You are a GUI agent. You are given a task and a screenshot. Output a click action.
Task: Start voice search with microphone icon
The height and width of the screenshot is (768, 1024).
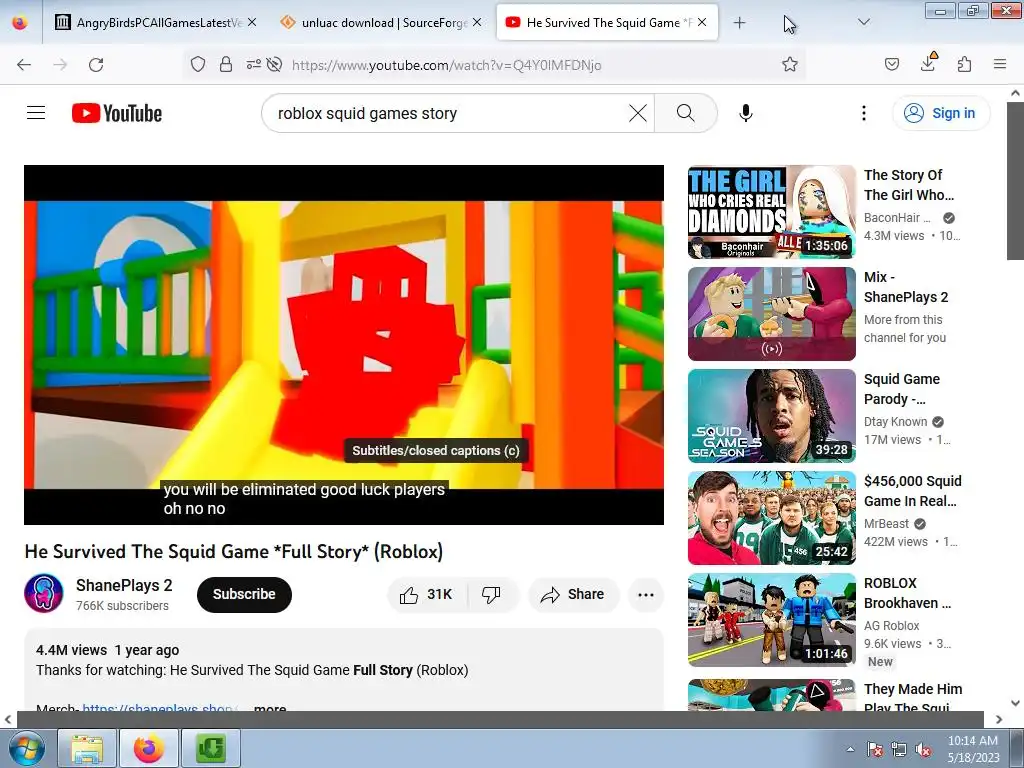(x=745, y=113)
